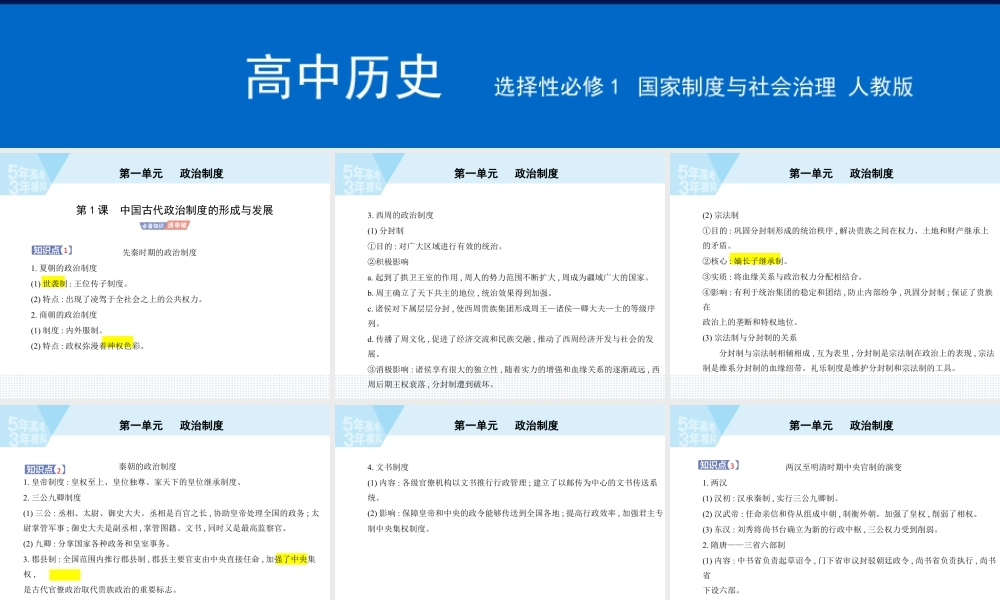This screenshot has height=600, width=1000.
Task: Click the large title 高中历史
Action: (x=344, y=77)
